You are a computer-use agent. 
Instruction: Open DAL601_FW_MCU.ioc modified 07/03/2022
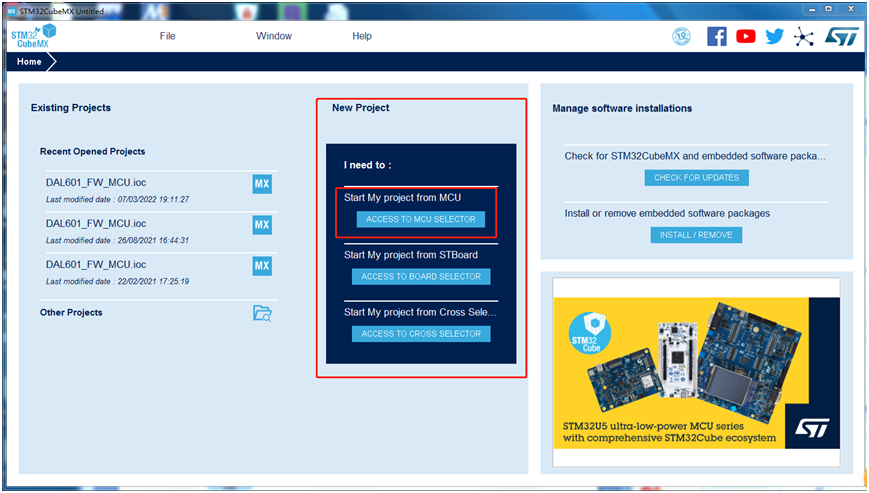(96, 182)
